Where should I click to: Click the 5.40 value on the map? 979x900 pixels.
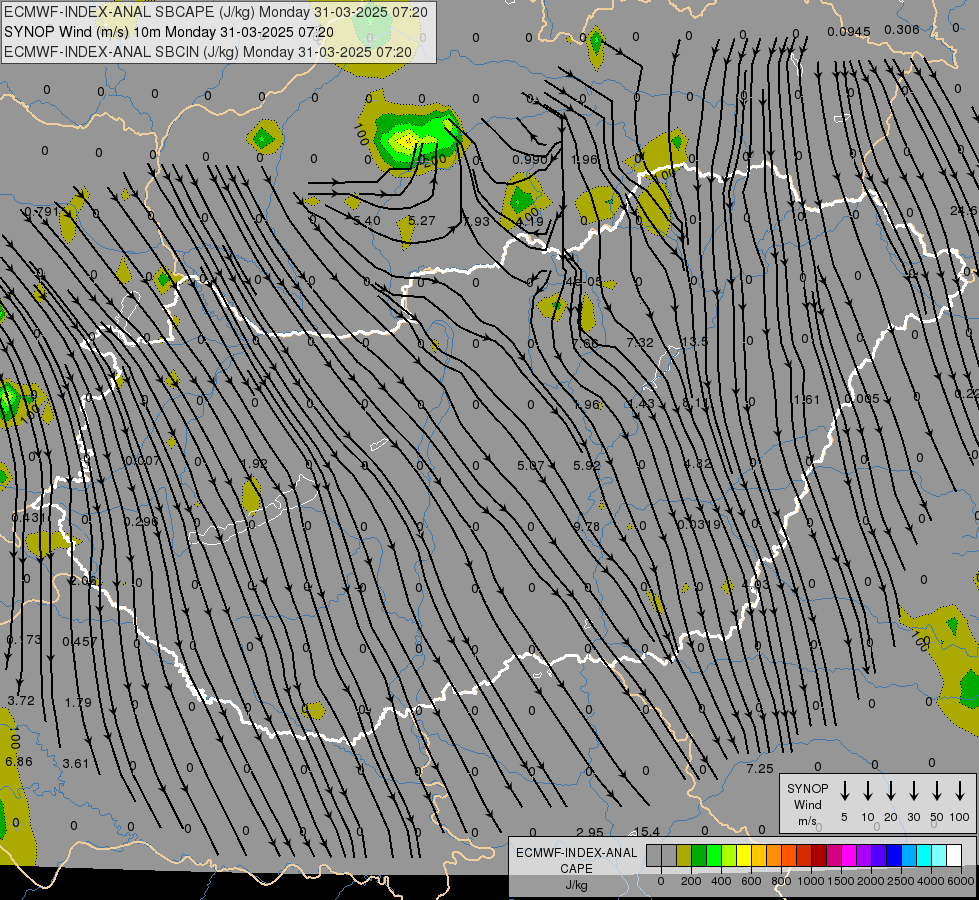click(367, 220)
